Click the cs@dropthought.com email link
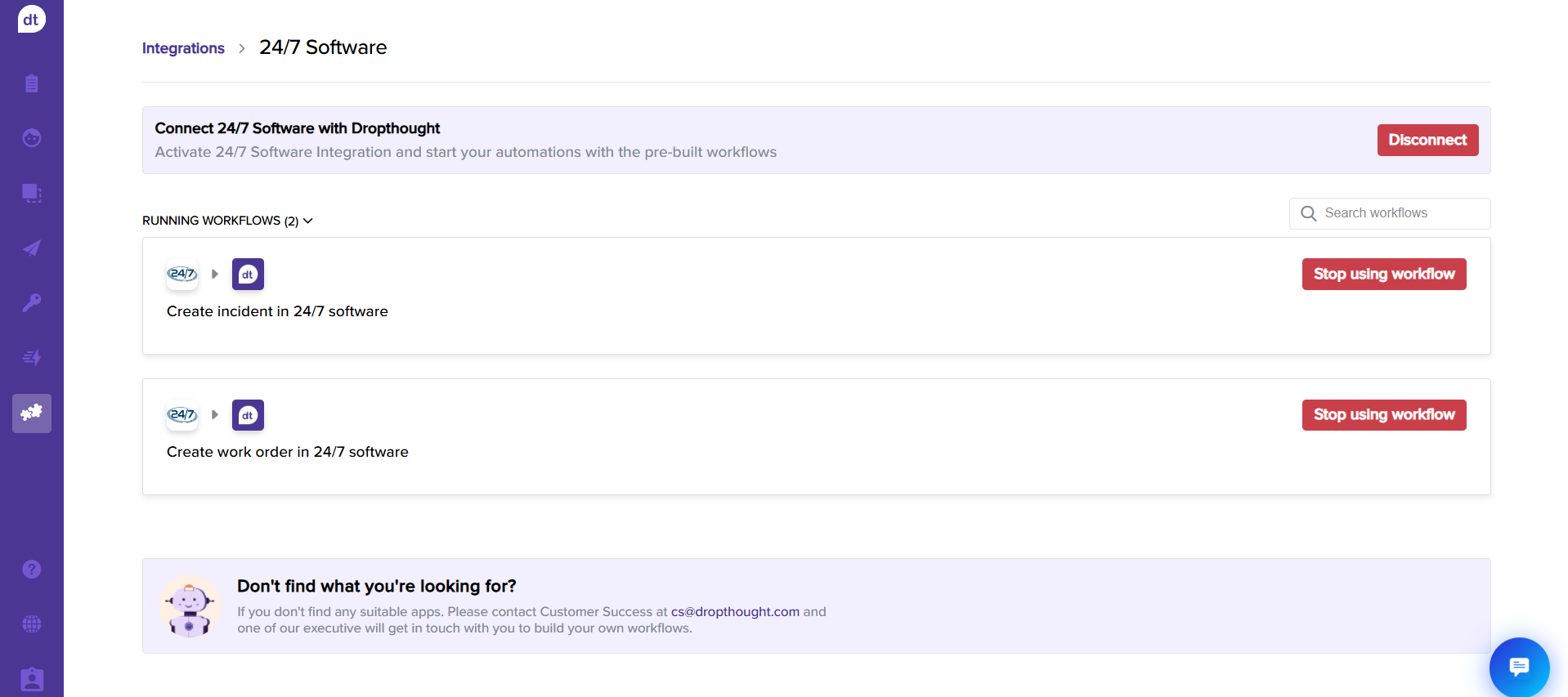This screenshot has width=1568, height=697. click(x=735, y=612)
